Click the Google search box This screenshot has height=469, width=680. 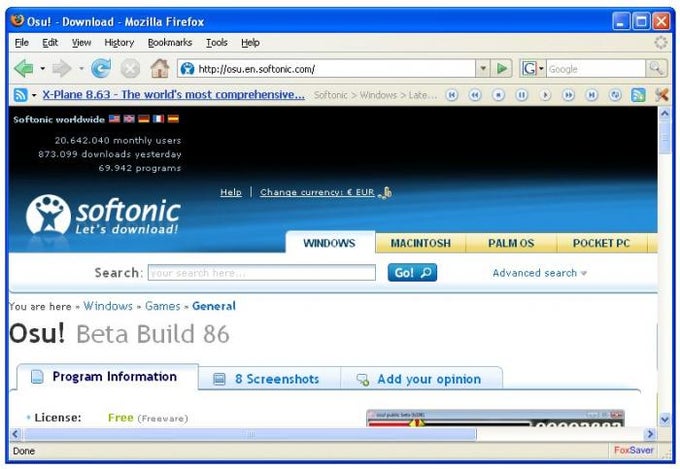[x=596, y=69]
